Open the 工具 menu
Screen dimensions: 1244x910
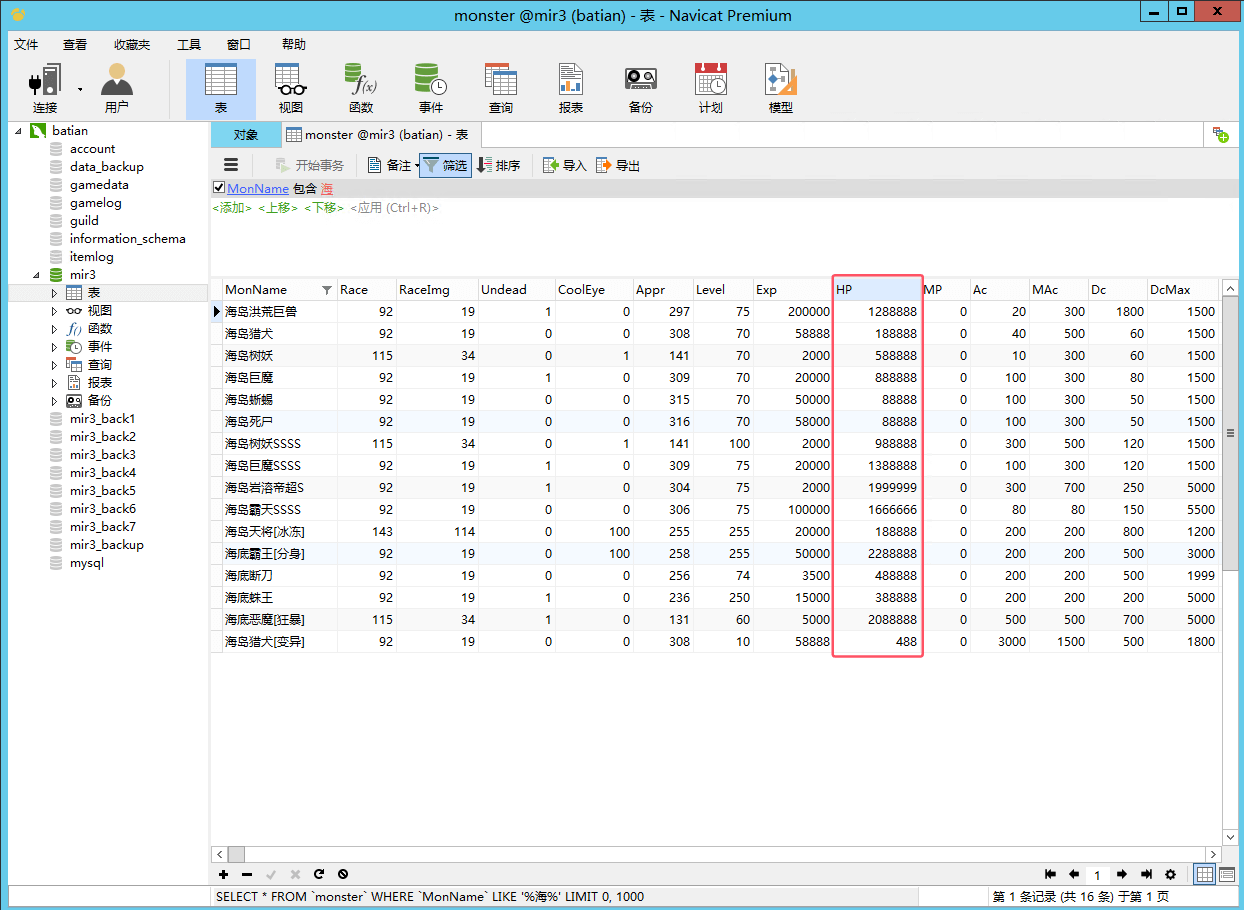(x=189, y=44)
